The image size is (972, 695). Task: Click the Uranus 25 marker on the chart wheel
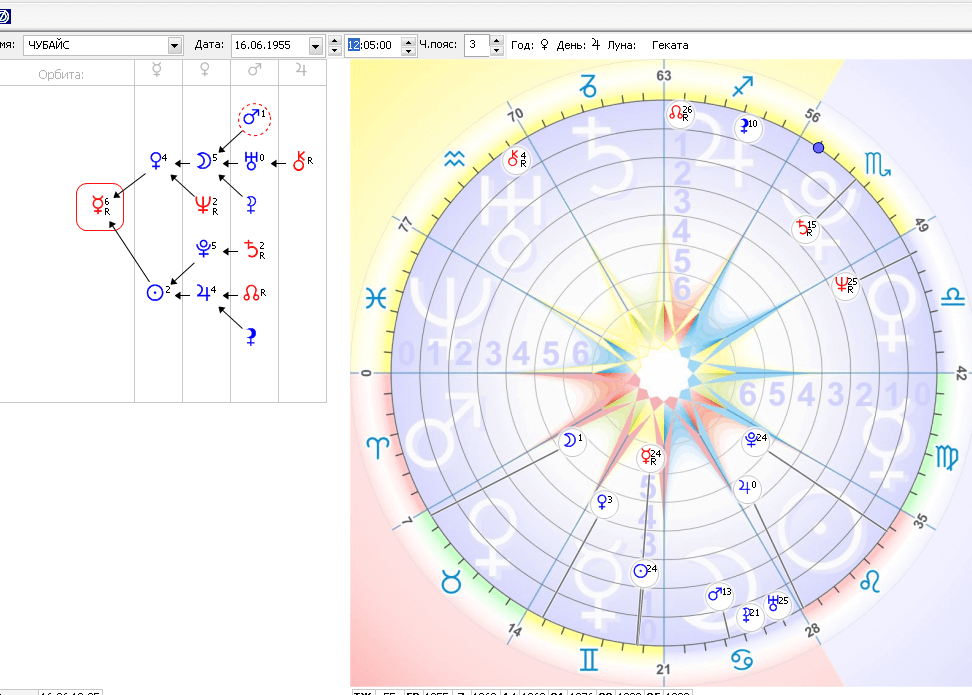click(777, 603)
